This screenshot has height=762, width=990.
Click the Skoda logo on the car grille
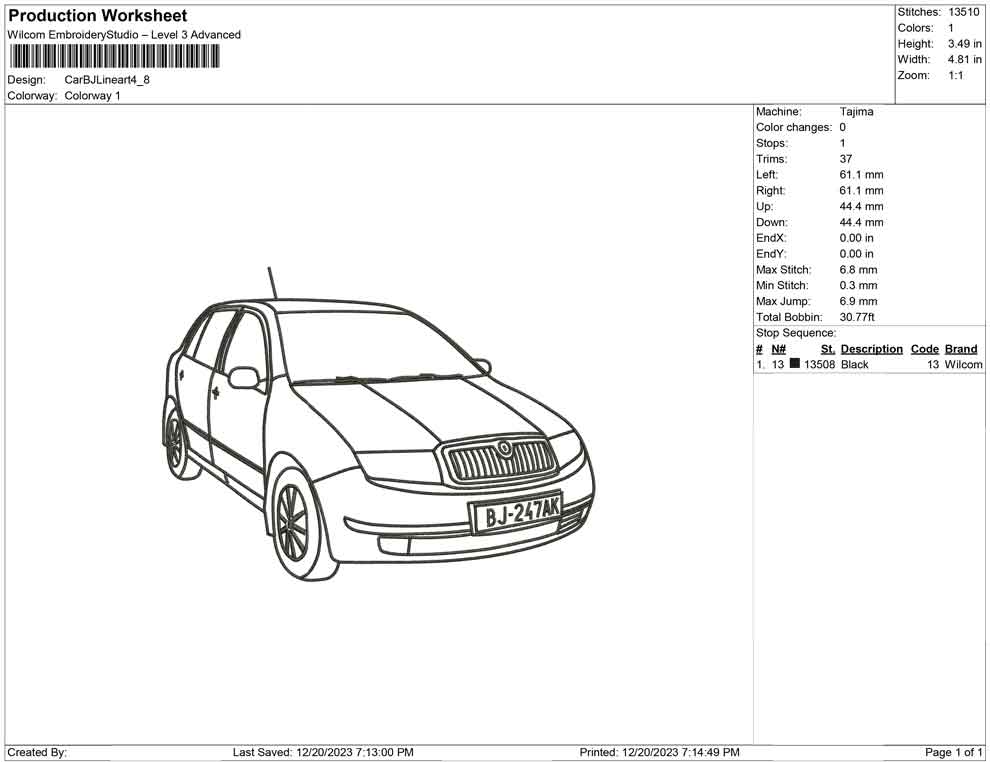(x=505, y=448)
